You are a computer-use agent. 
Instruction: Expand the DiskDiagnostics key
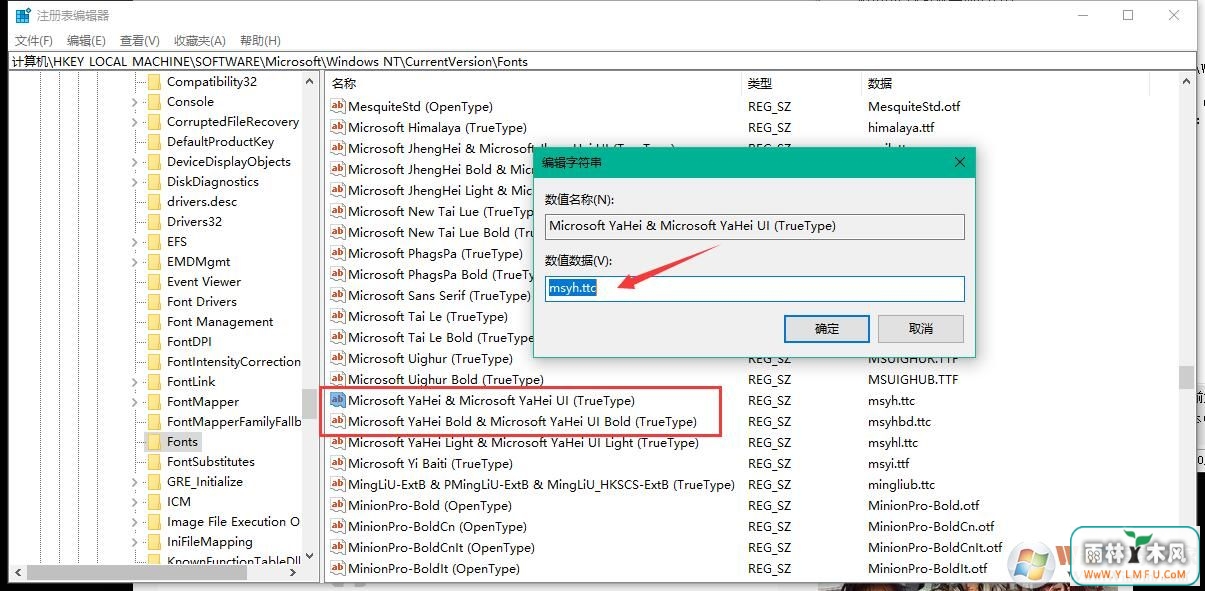135,182
